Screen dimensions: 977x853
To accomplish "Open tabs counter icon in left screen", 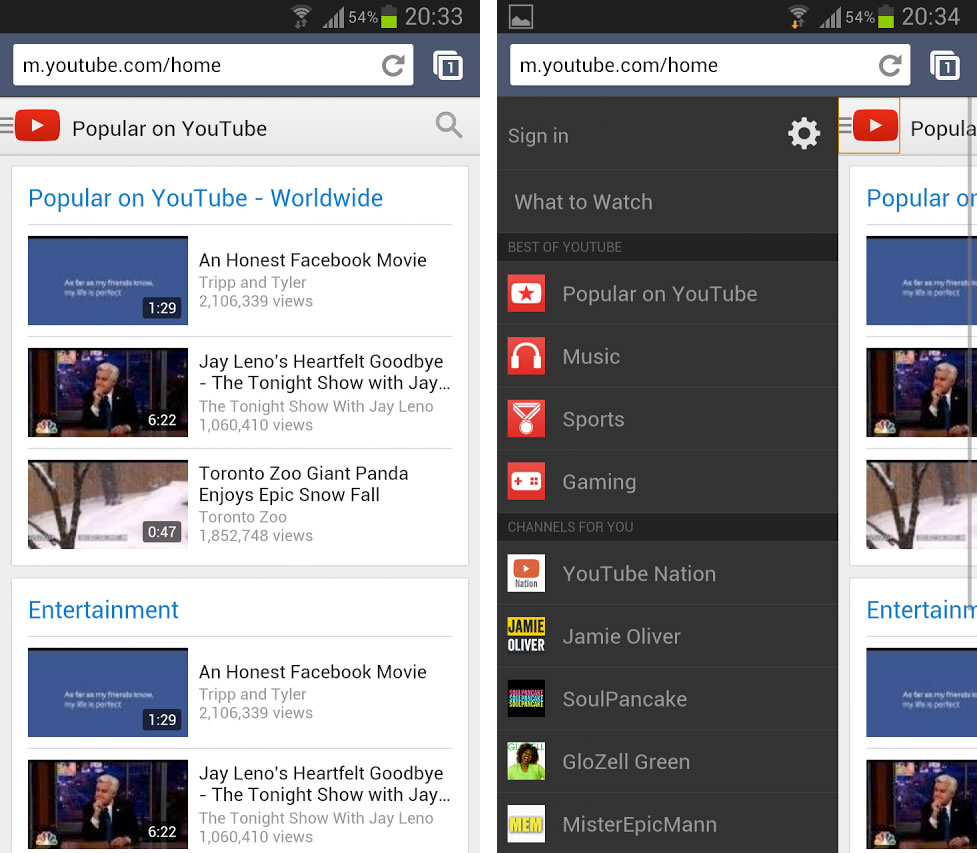I will pos(447,65).
